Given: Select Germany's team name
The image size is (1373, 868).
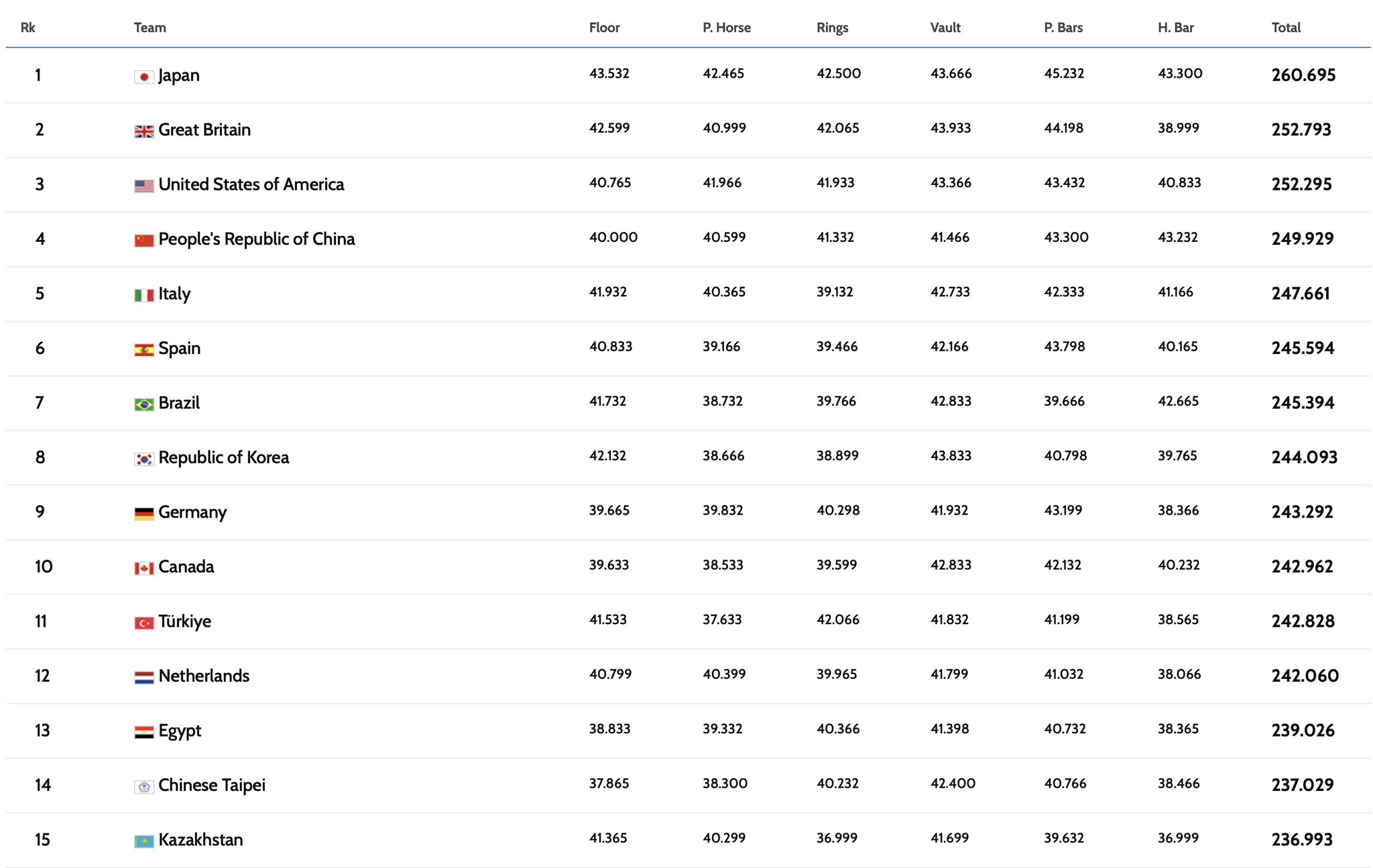Looking at the screenshot, I should click(192, 512).
